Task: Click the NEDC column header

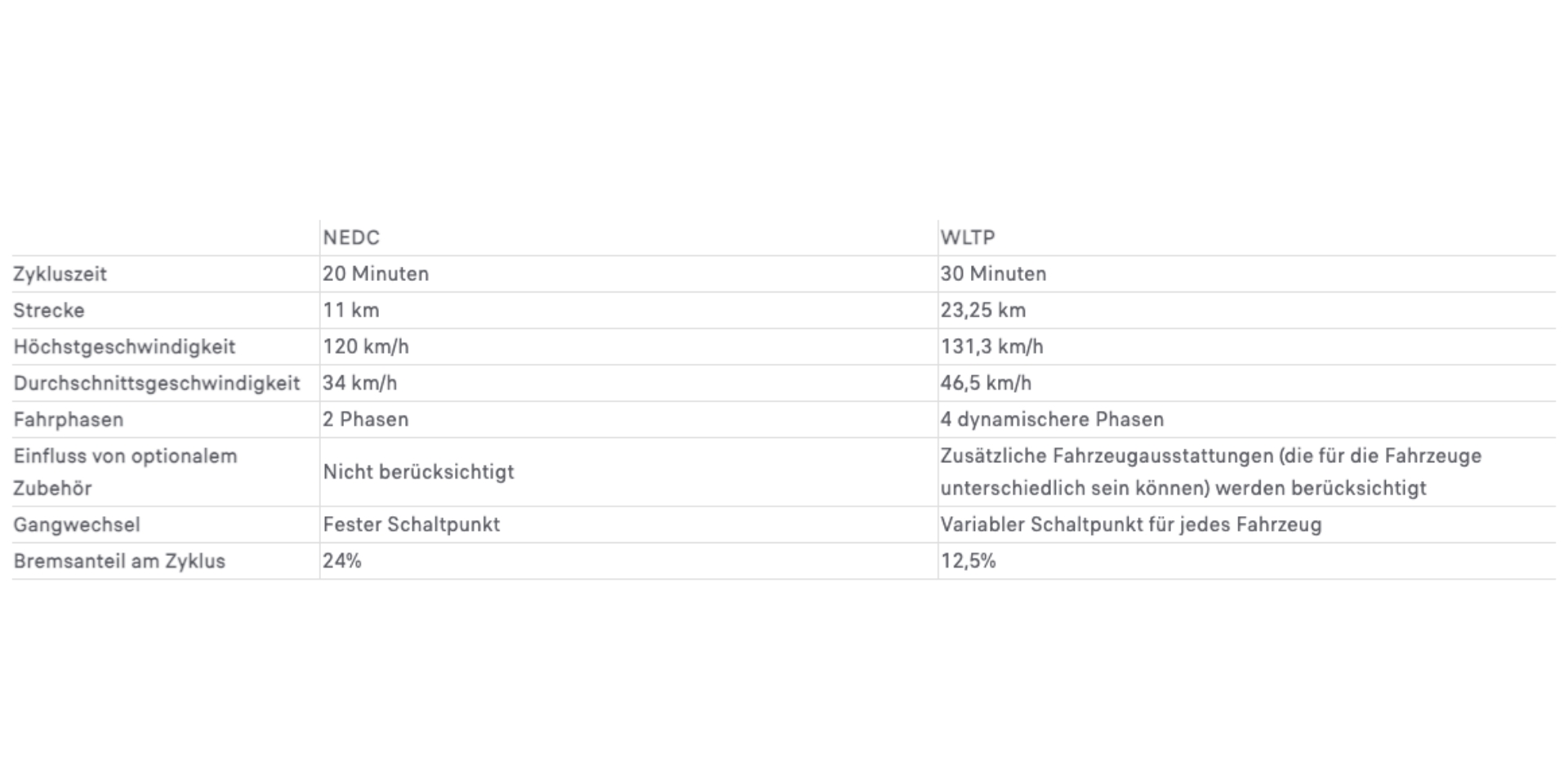Action: click(351, 238)
